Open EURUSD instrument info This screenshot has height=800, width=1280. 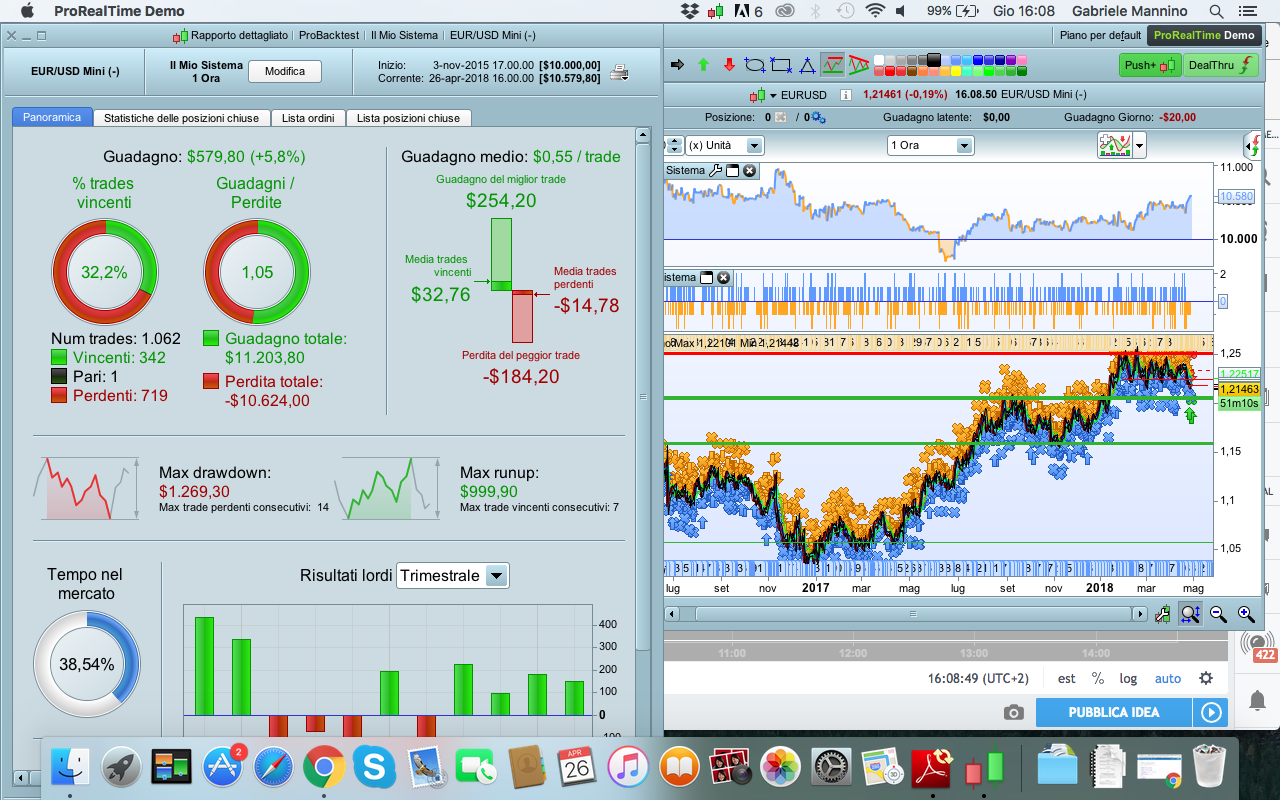[846, 95]
